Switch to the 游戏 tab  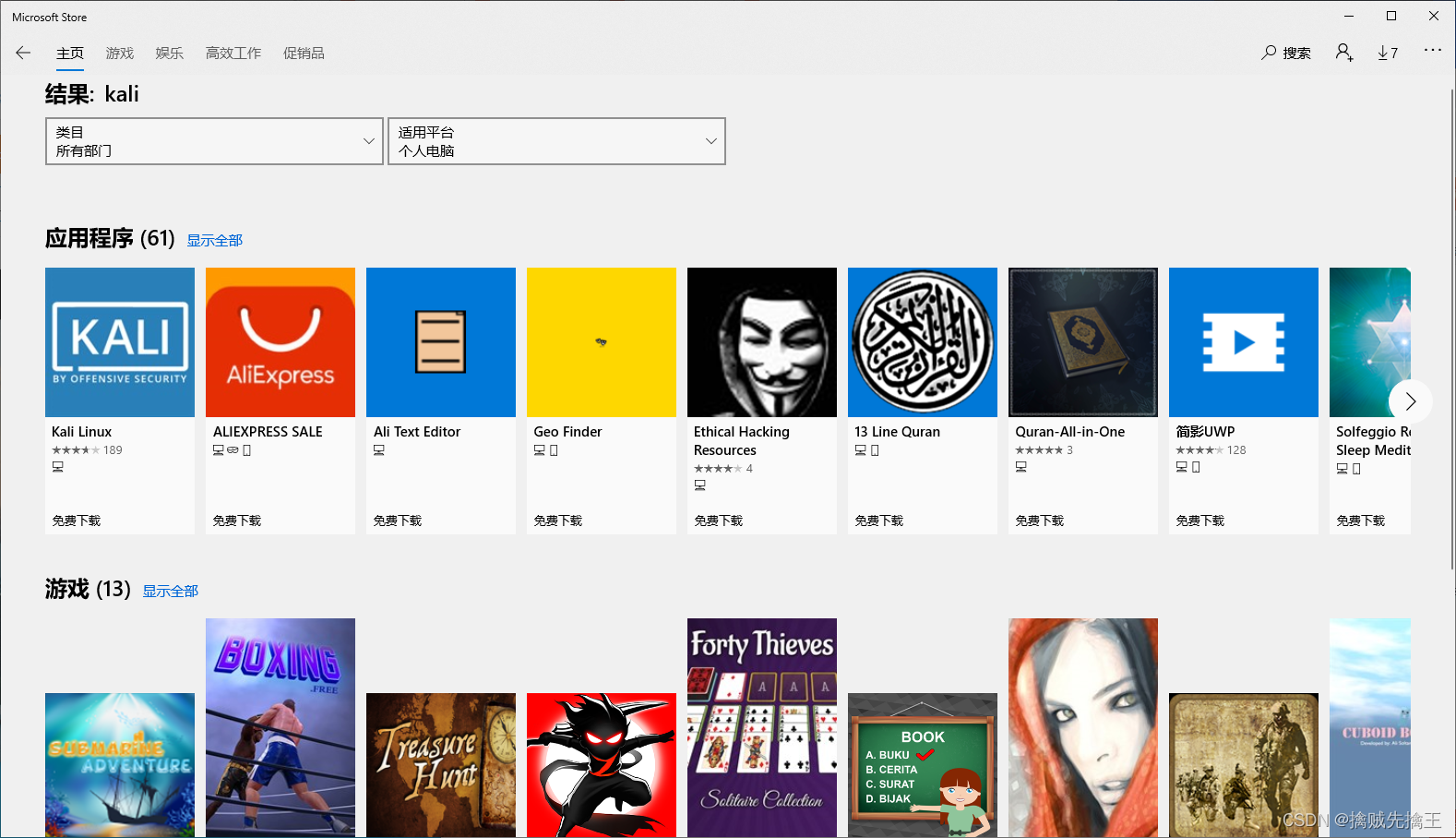click(120, 54)
